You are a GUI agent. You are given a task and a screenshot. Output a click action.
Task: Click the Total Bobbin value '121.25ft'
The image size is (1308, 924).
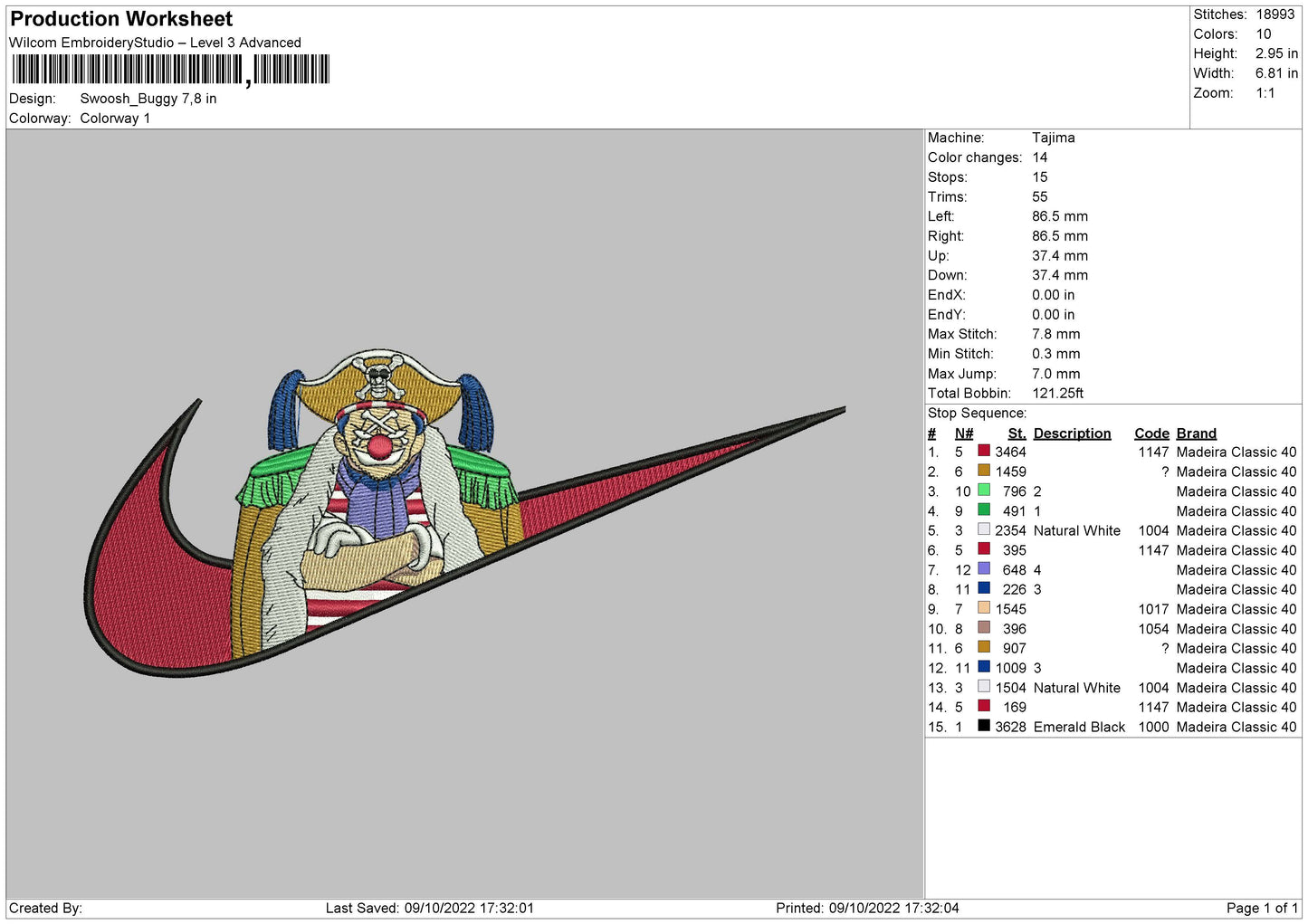click(x=1058, y=393)
